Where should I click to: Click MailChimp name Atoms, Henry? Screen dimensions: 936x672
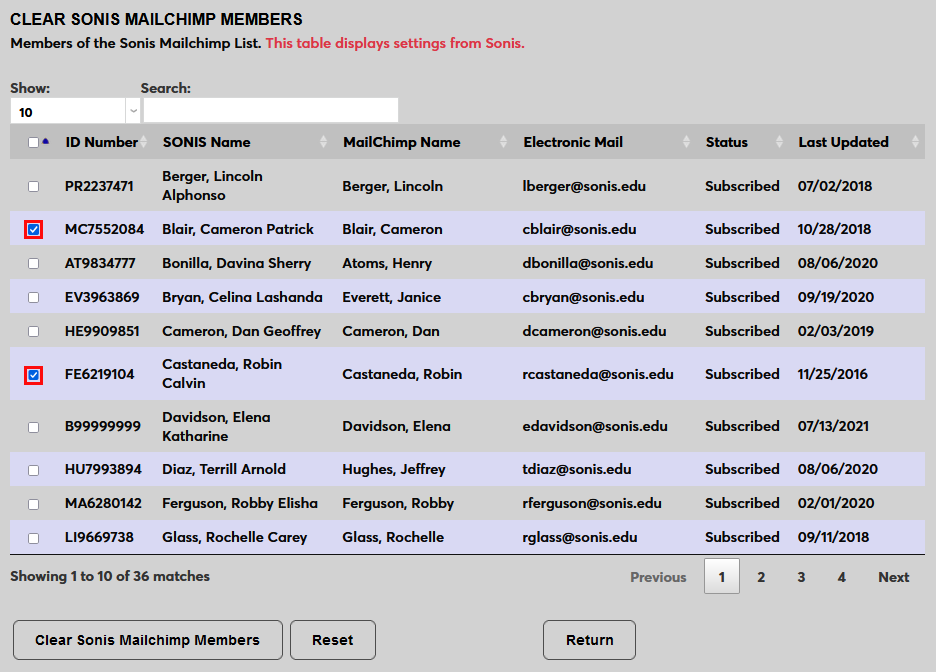click(x=387, y=263)
